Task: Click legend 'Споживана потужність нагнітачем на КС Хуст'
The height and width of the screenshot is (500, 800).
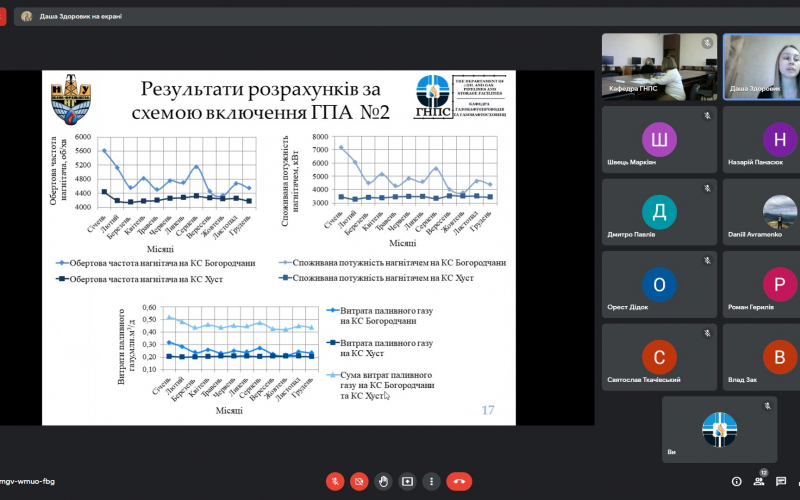Action: point(377,278)
